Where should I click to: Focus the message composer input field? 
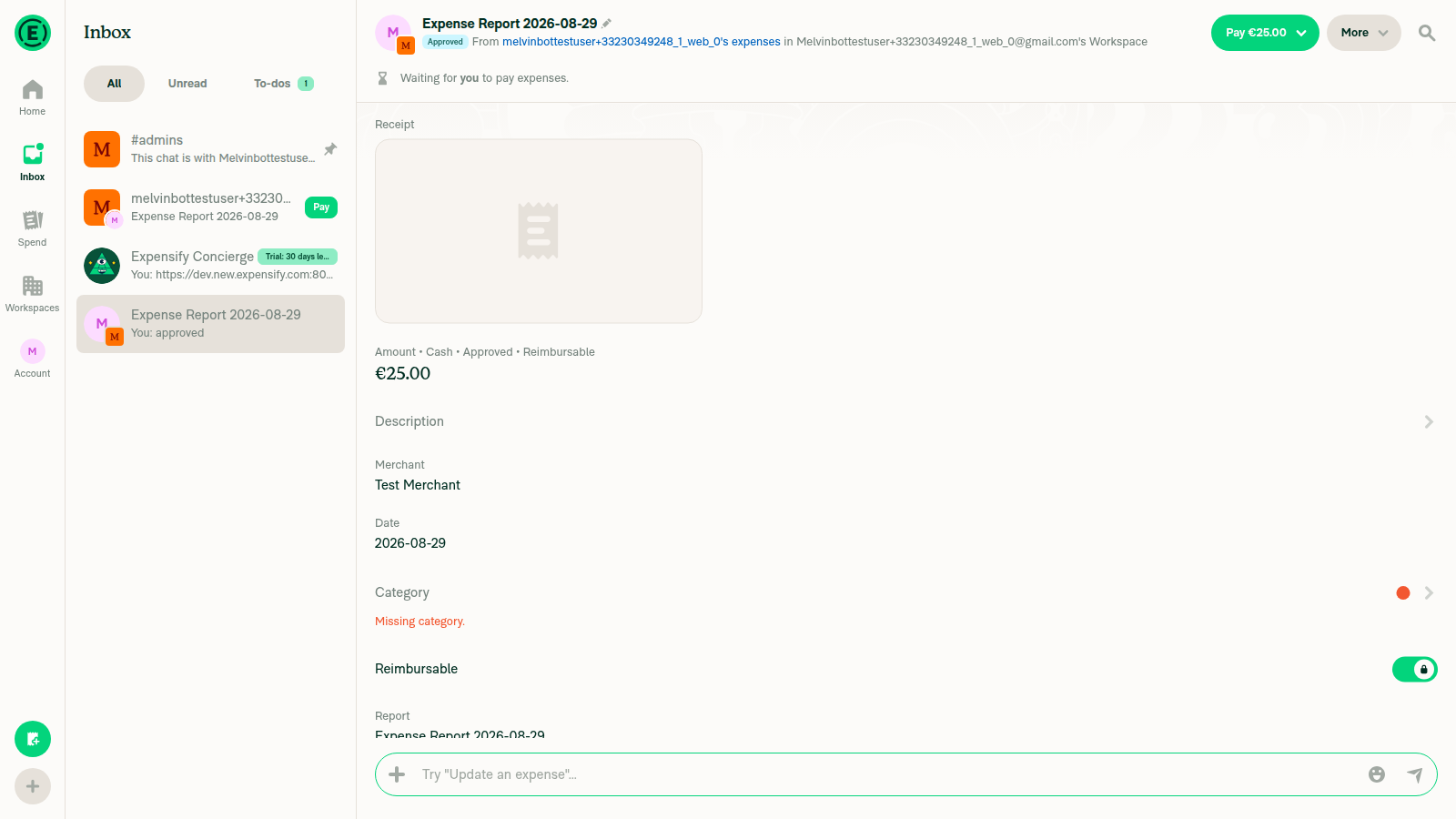coord(887,774)
